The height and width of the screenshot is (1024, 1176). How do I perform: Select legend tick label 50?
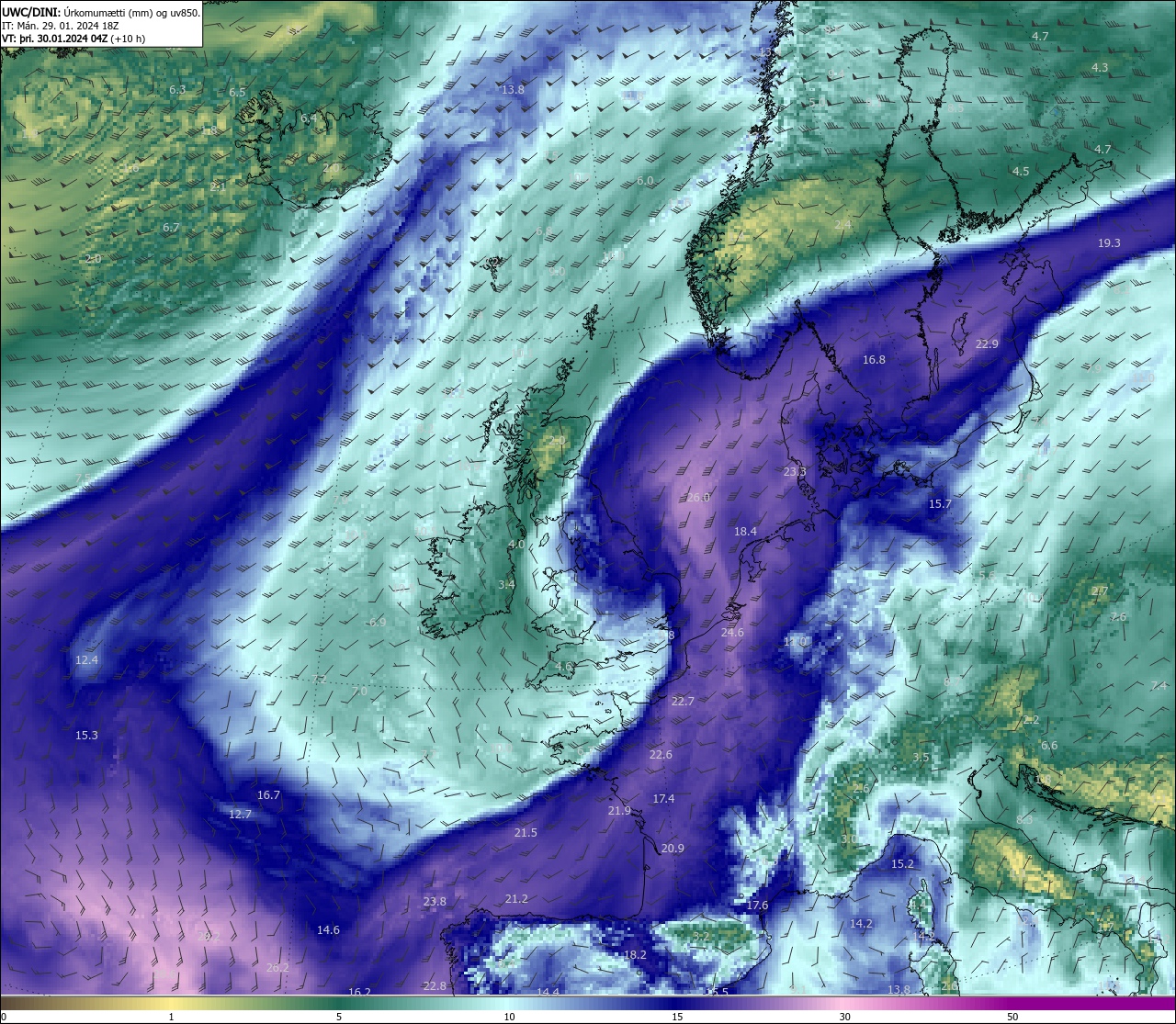coord(1012,1017)
